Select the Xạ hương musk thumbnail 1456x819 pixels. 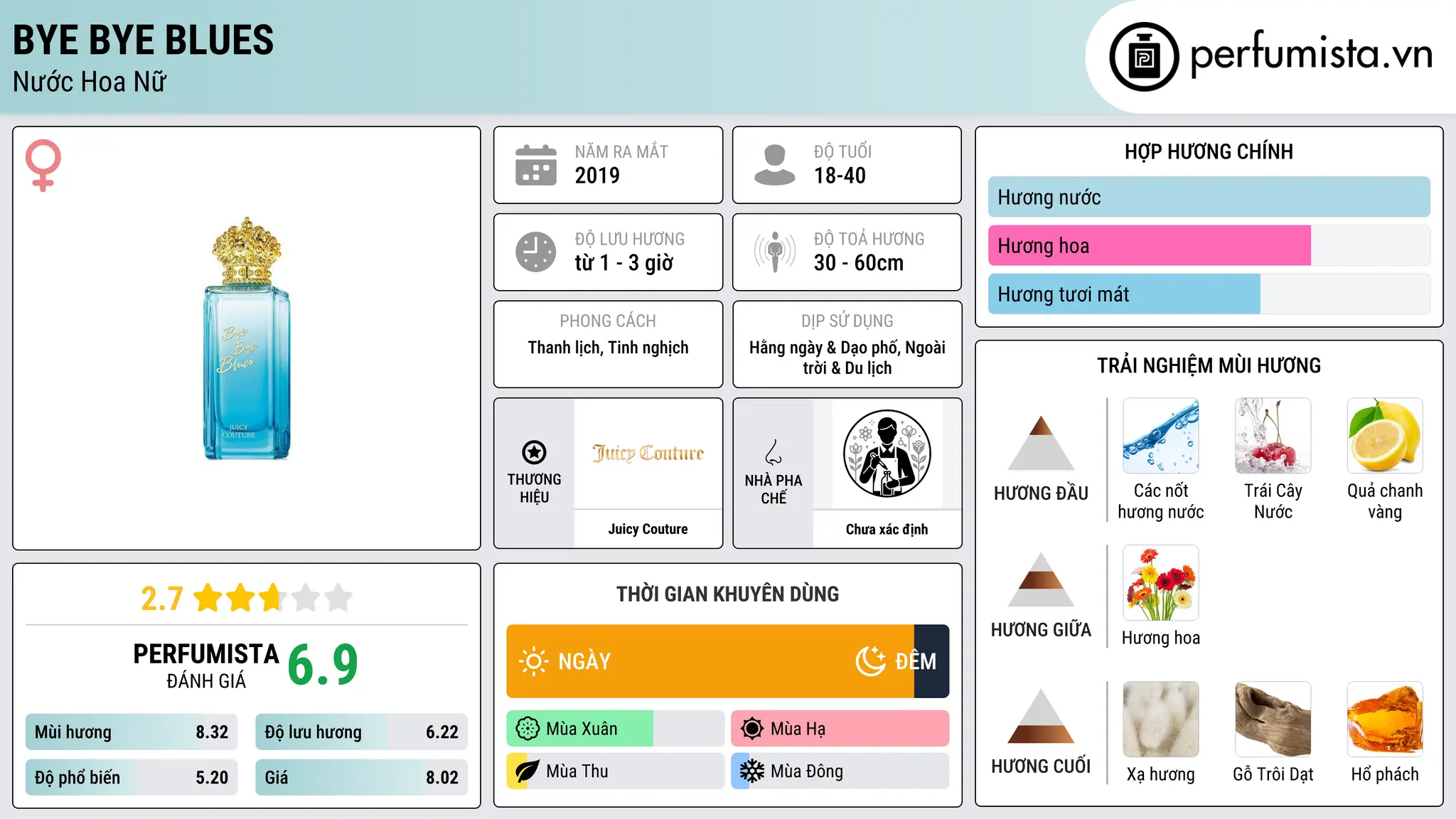1161,719
